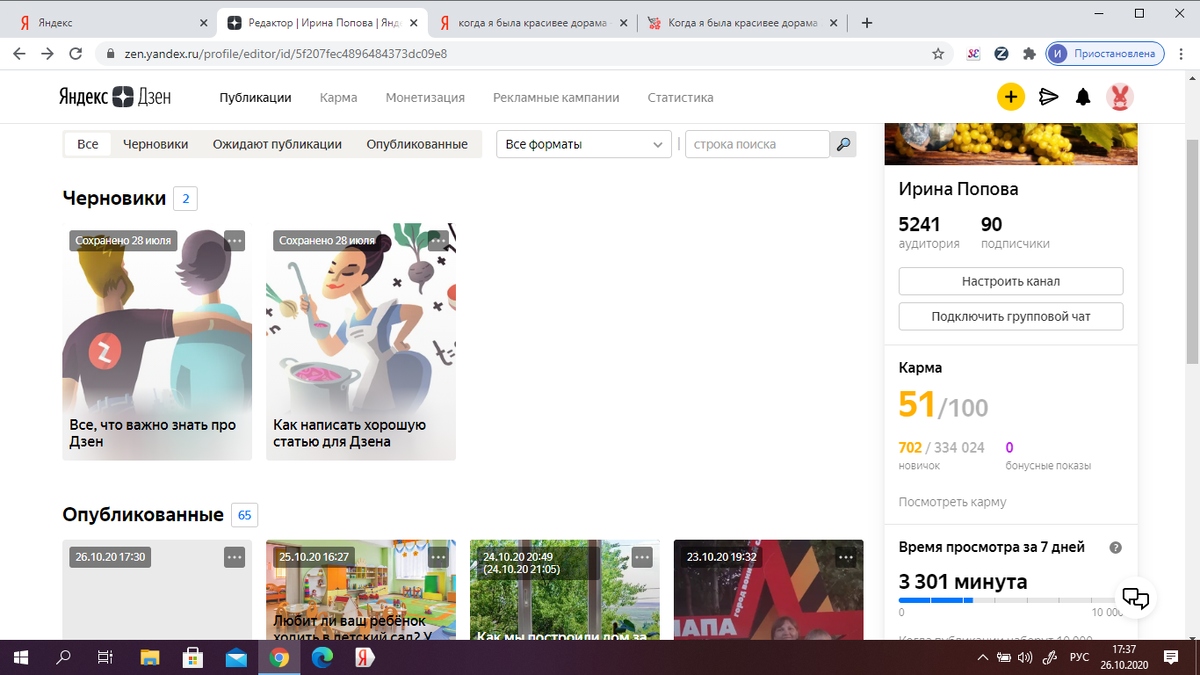Click the Chrome profile 'Приостановлена' chip
Image resolution: width=1200 pixels, height=675 pixels.
point(1105,54)
